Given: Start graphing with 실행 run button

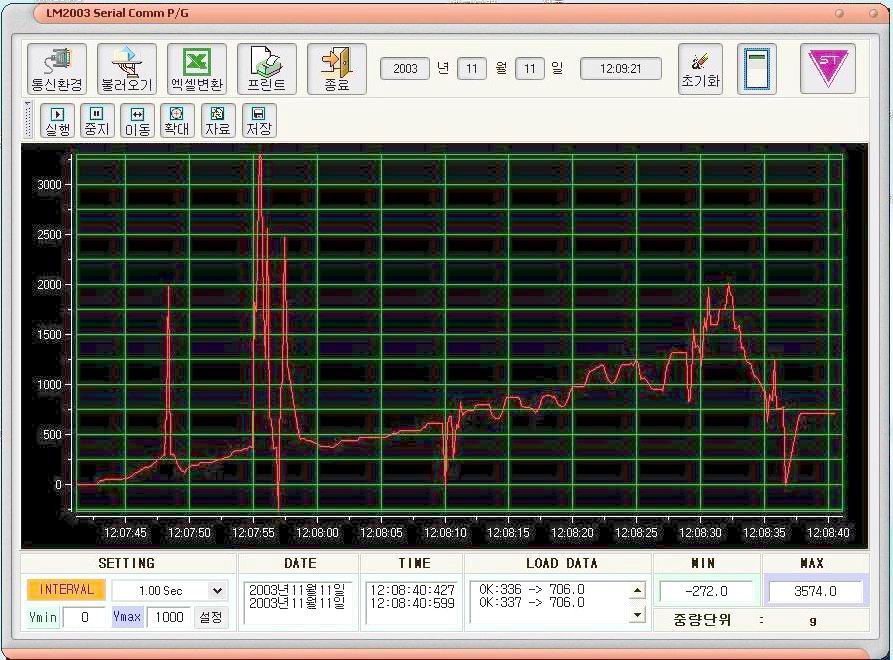Looking at the screenshot, I should click(x=58, y=121).
